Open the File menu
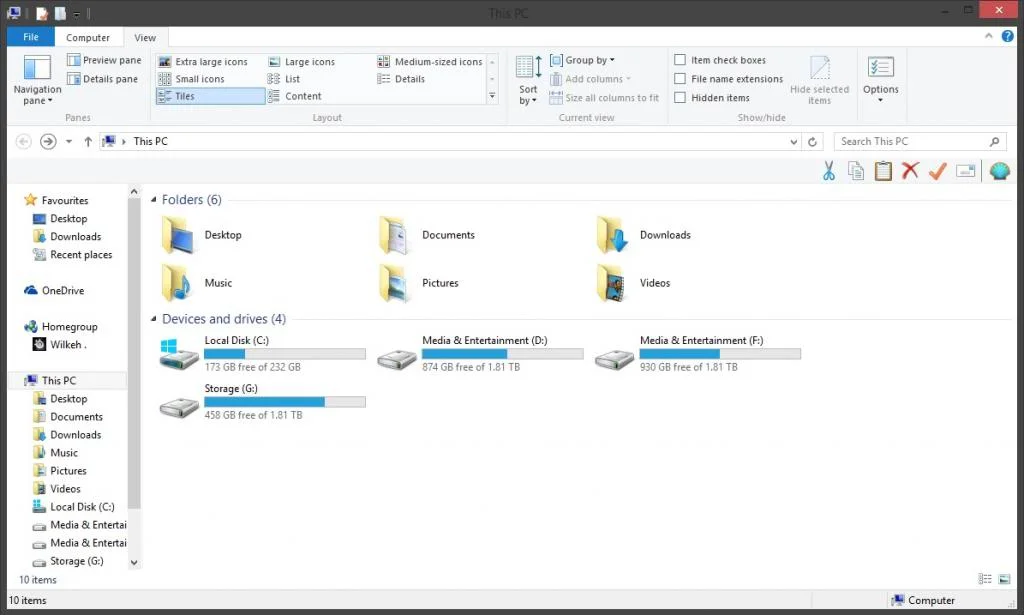 [31, 37]
